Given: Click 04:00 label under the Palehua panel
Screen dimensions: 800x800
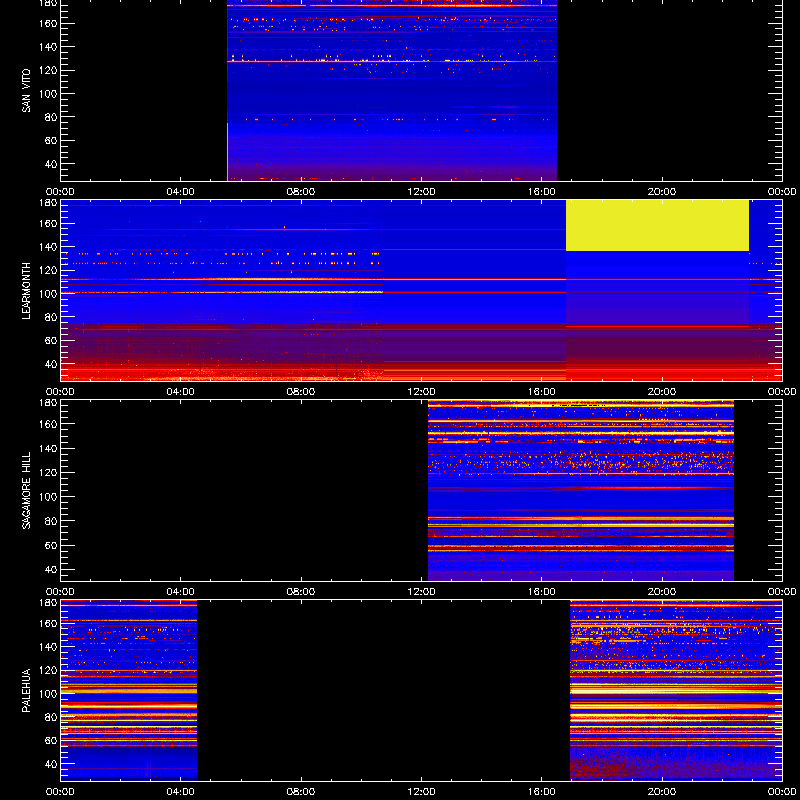Looking at the screenshot, I should (x=181, y=792).
